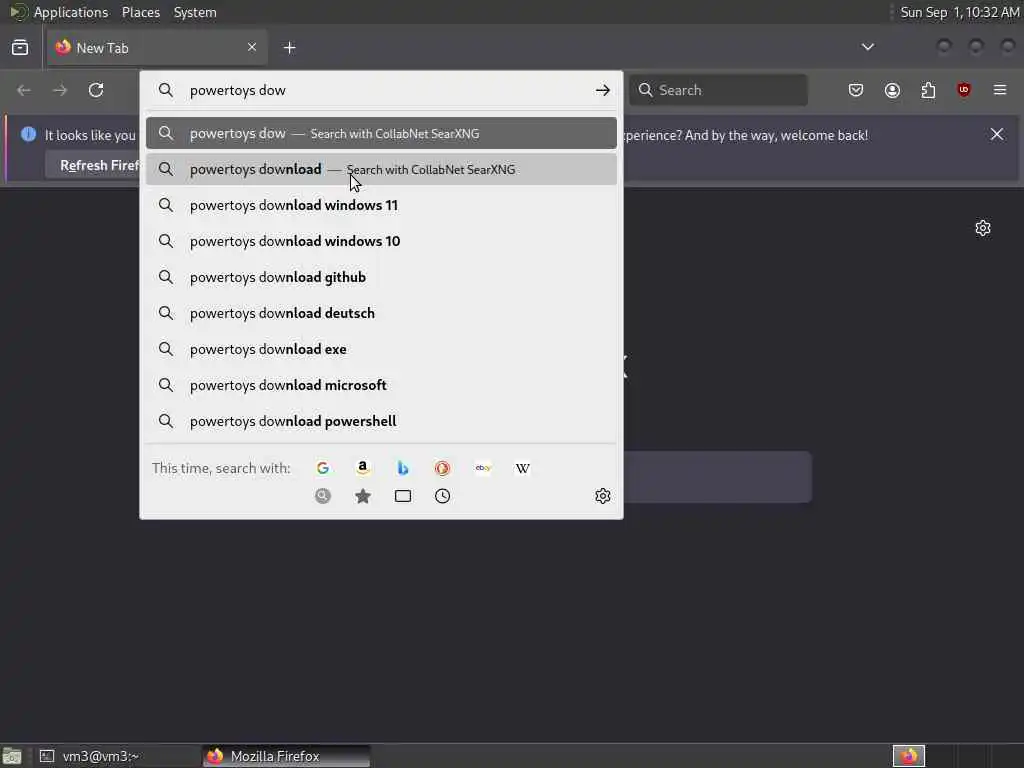Search this time with Bing icon
The height and width of the screenshot is (768, 1024).
coord(403,468)
